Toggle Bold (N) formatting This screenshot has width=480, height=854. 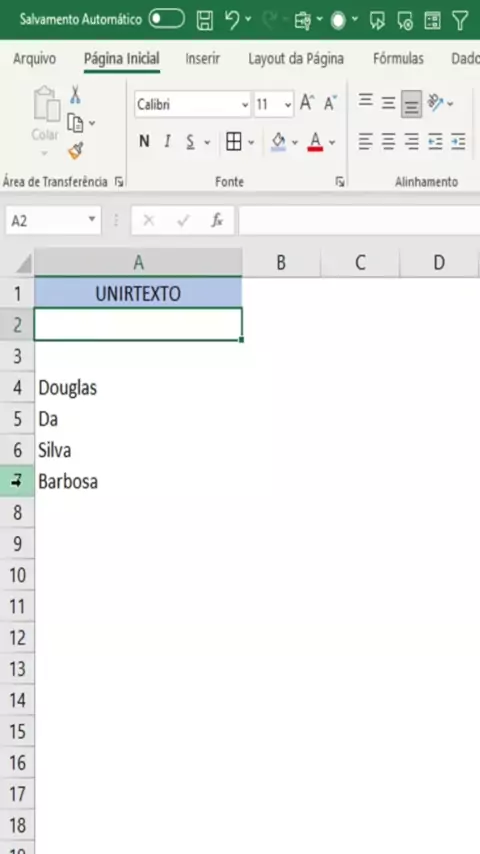(x=144, y=142)
